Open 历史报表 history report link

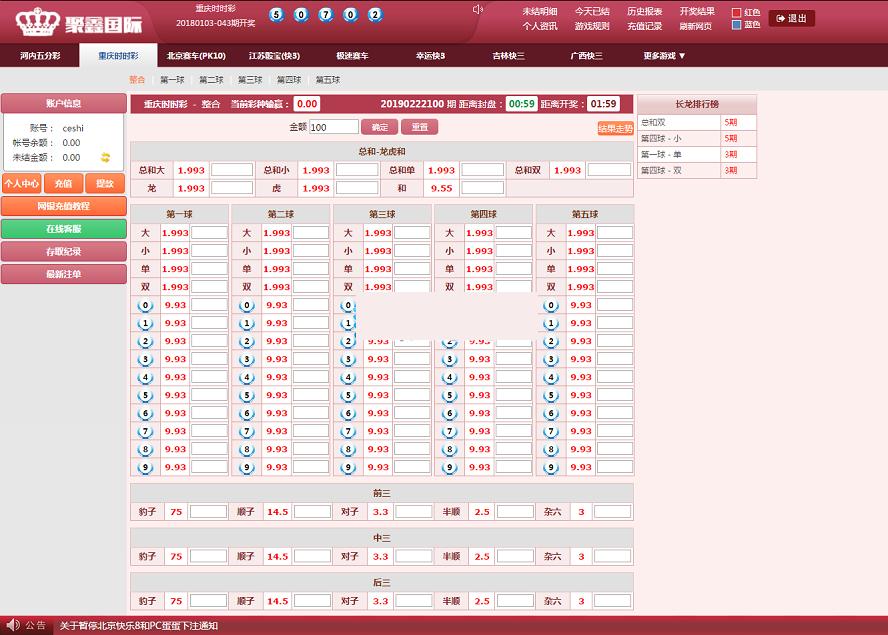coord(644,12)
